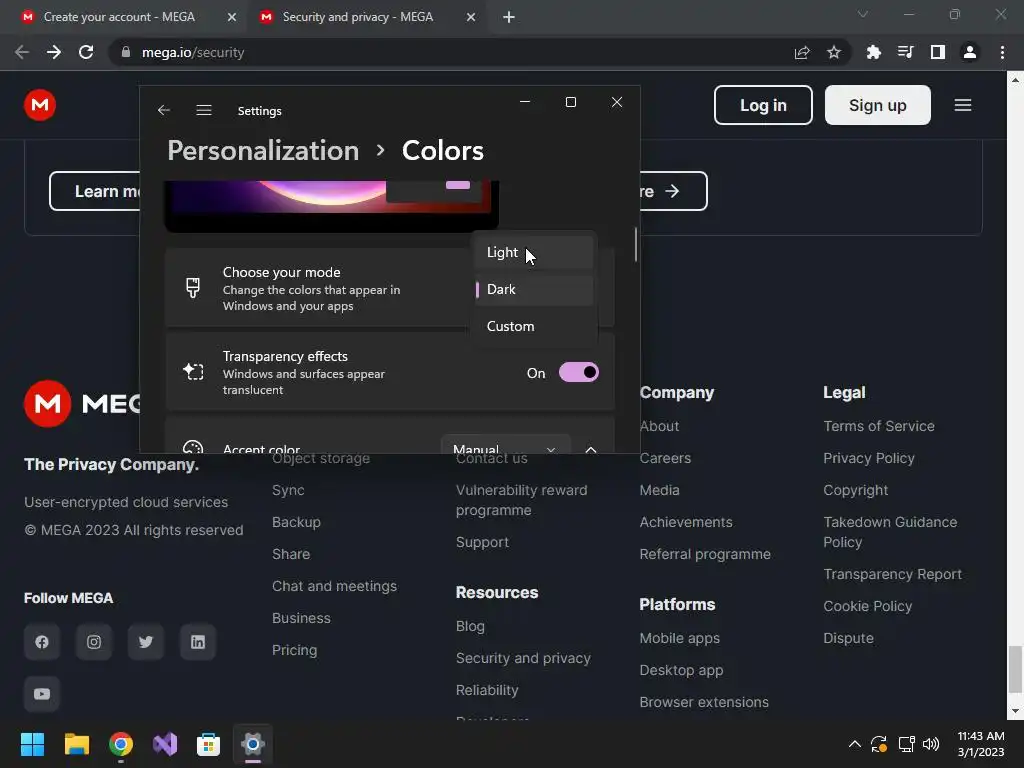Screen dimensions: 1024x768
Task: Click the webpage vertical scrollbar thumb
Action: [1015, 669]
